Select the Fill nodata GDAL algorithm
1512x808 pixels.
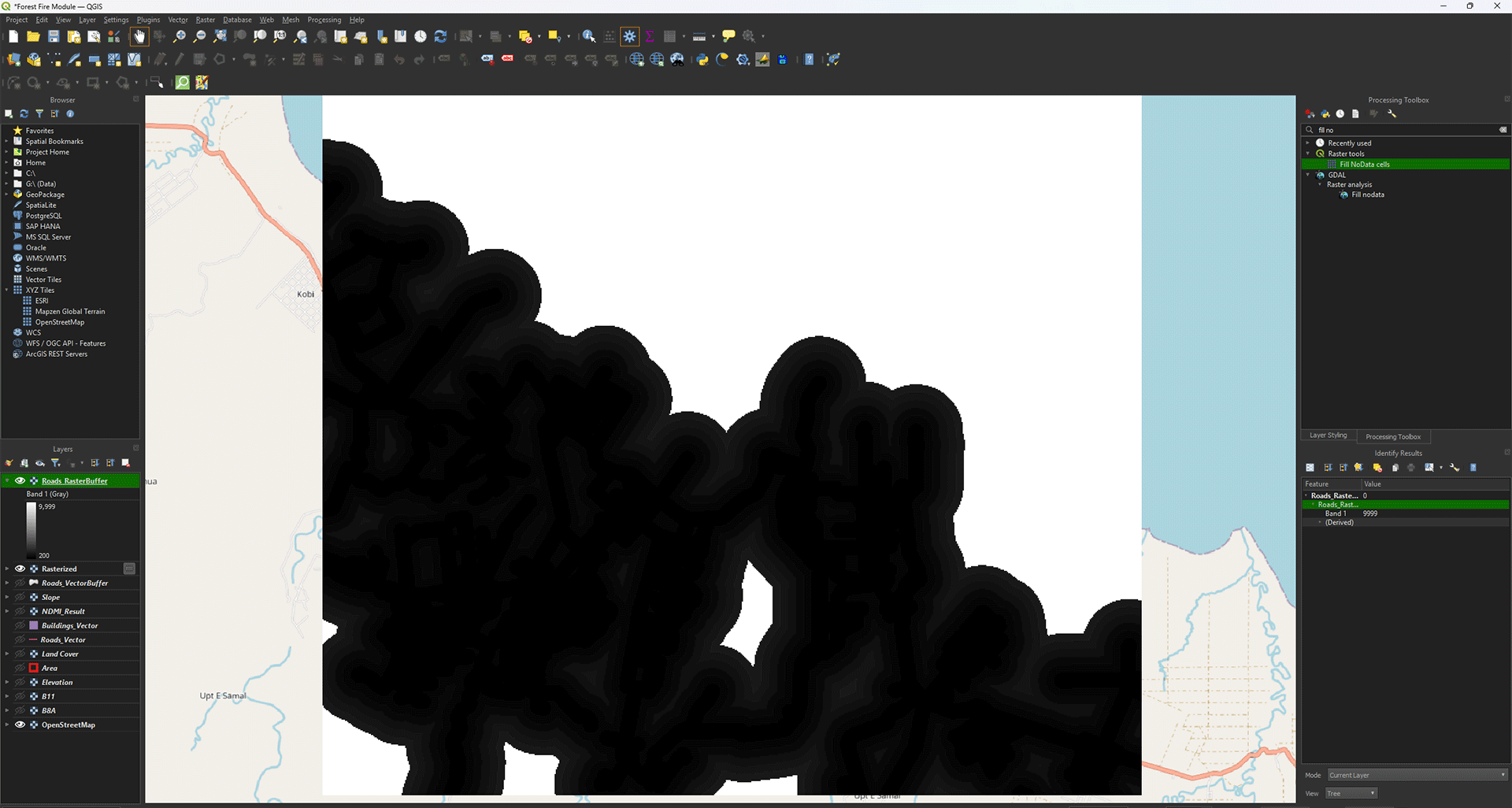coord(1367,195)
